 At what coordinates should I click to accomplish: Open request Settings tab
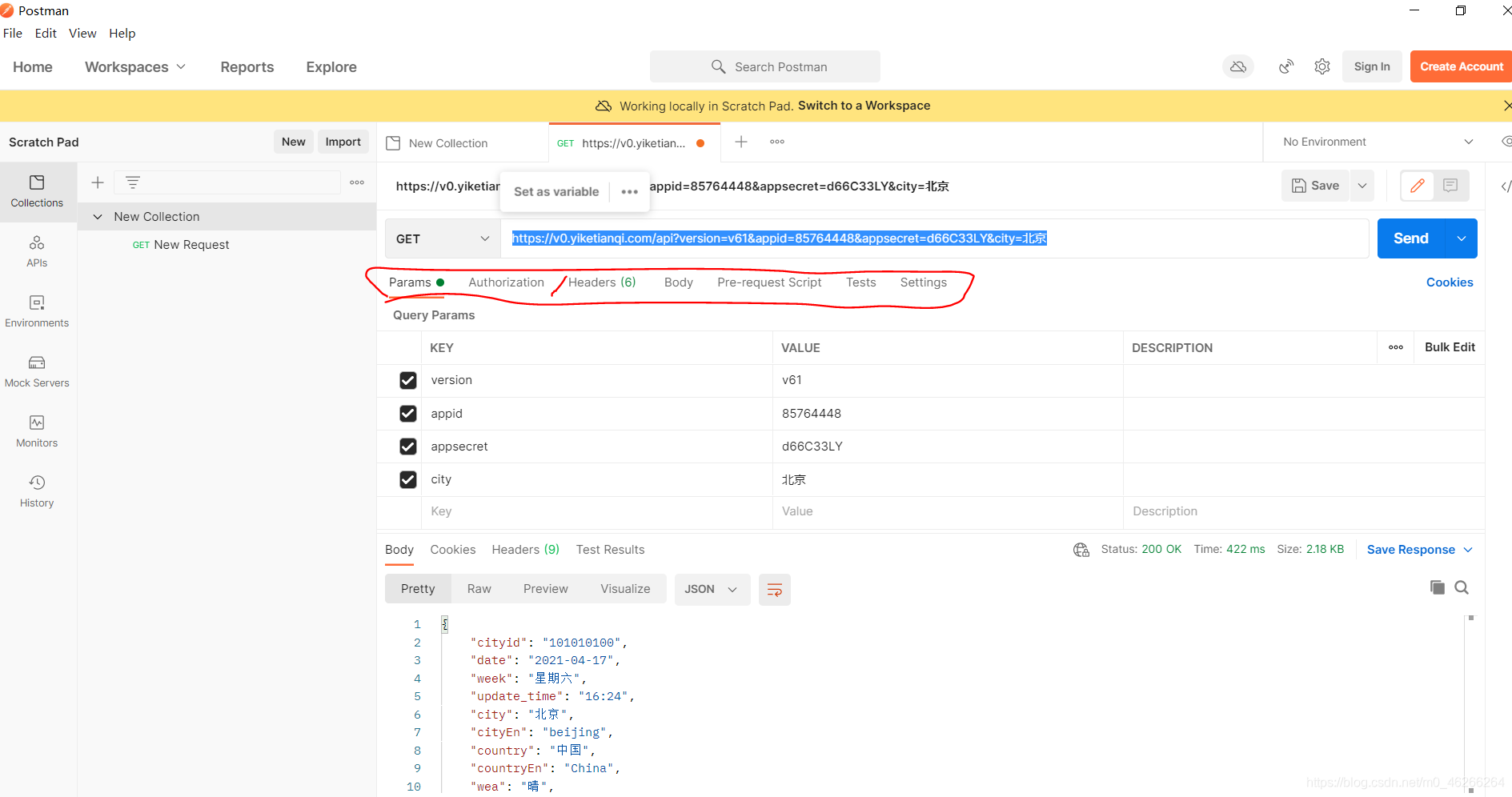[x=923, y=282]
